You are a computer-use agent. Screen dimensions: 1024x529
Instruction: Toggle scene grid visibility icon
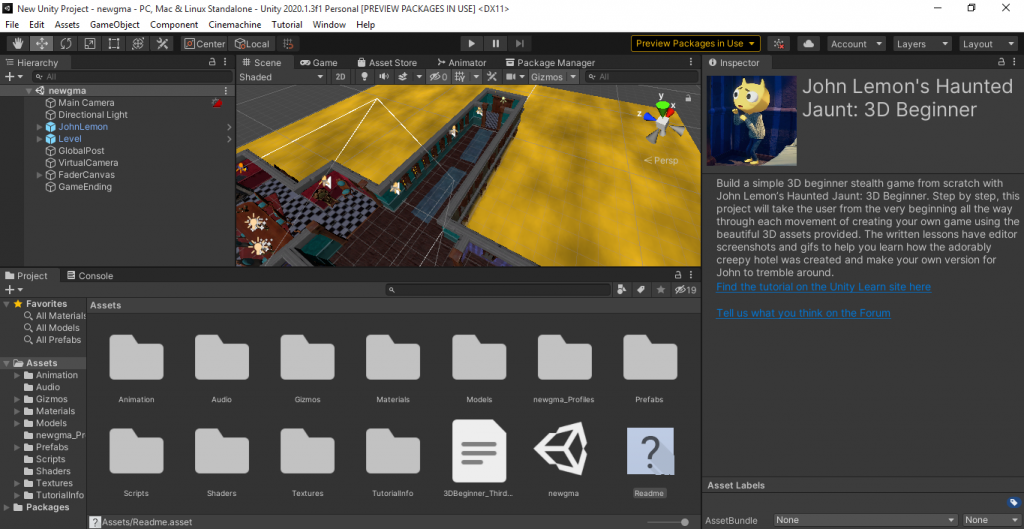pyautogui.click(x=460, y=76)
